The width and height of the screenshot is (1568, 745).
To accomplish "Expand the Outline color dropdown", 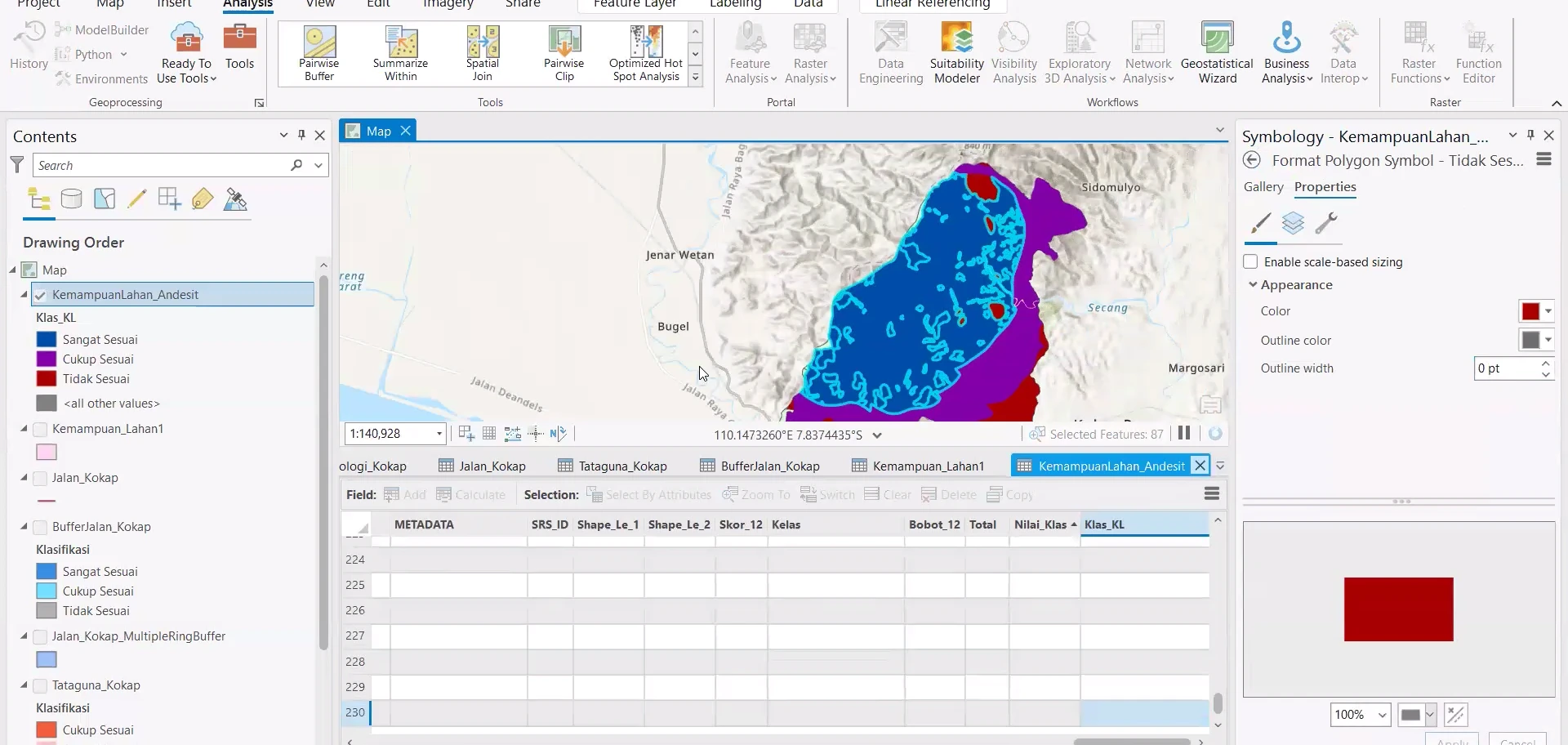I will point(1548,340).
